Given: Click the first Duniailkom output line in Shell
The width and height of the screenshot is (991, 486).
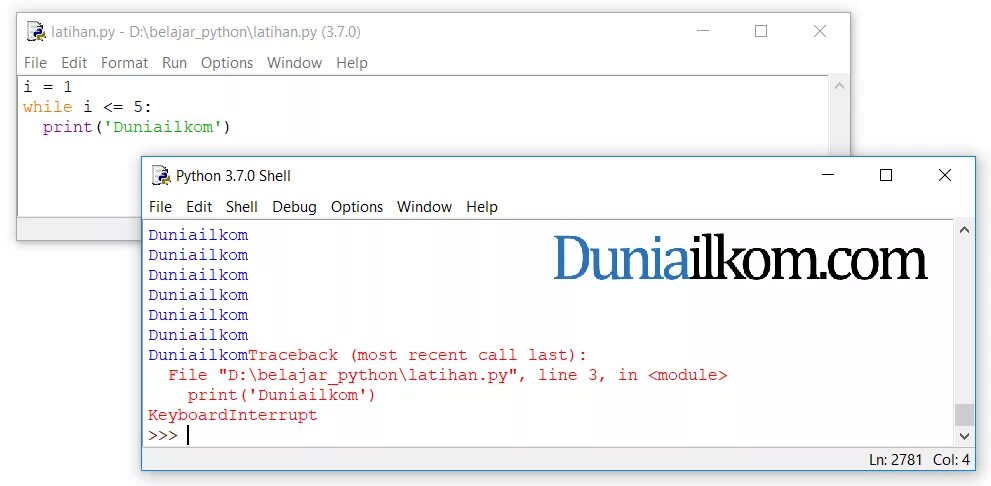Looking at the screenshot, I should click(x=198, y=235).
